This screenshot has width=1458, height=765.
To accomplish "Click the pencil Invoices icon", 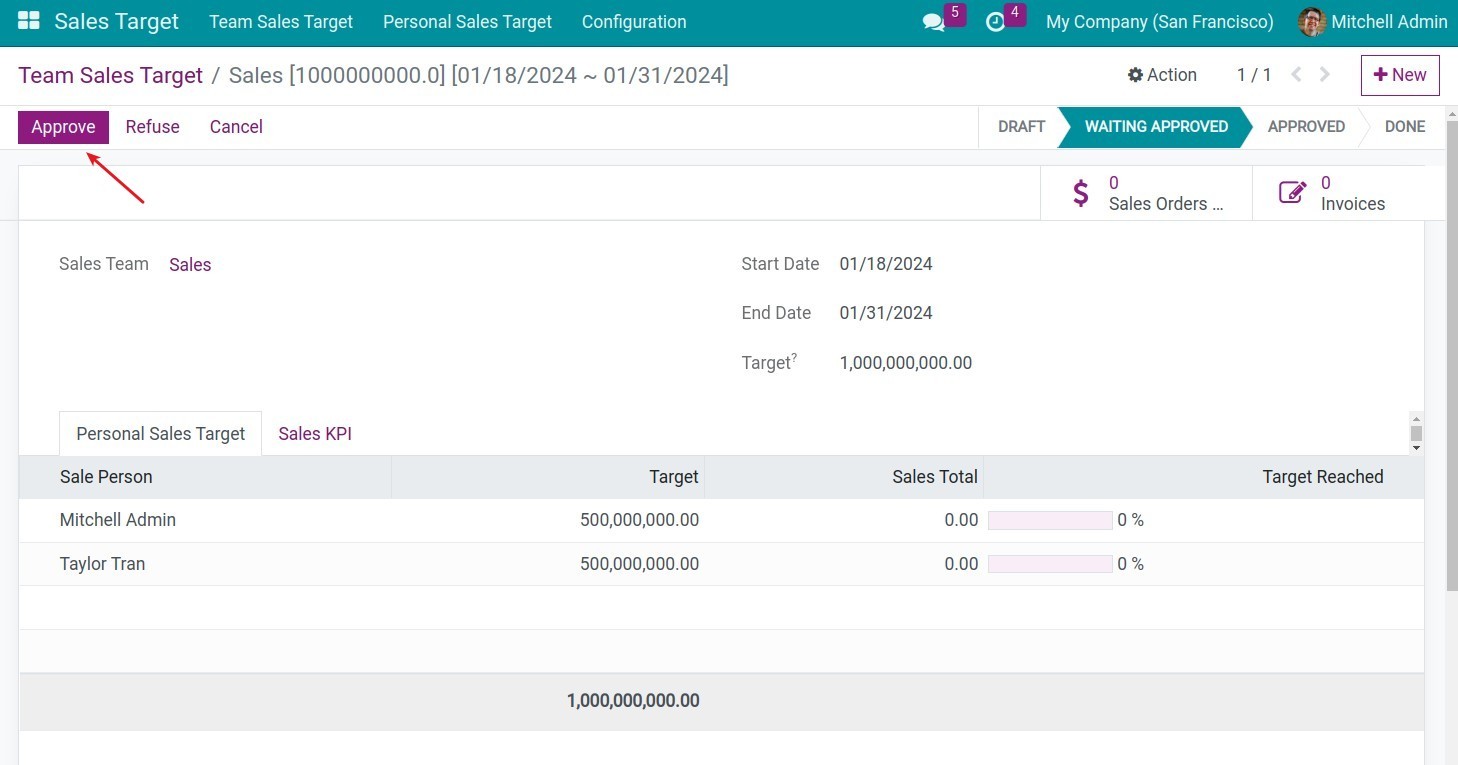I will (x=1293, y=193).
